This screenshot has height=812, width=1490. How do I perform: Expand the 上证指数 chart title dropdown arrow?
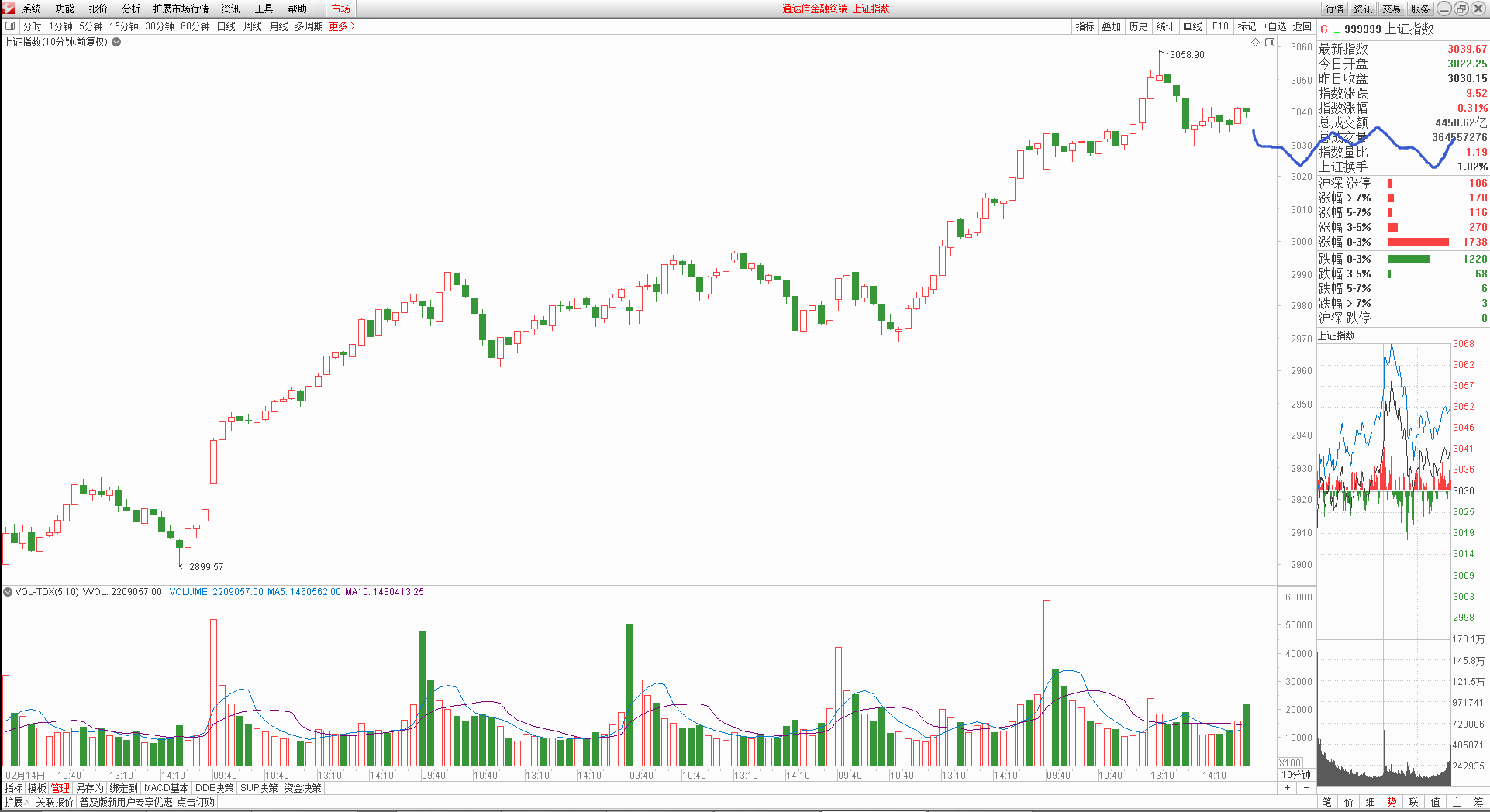point(116,43)
